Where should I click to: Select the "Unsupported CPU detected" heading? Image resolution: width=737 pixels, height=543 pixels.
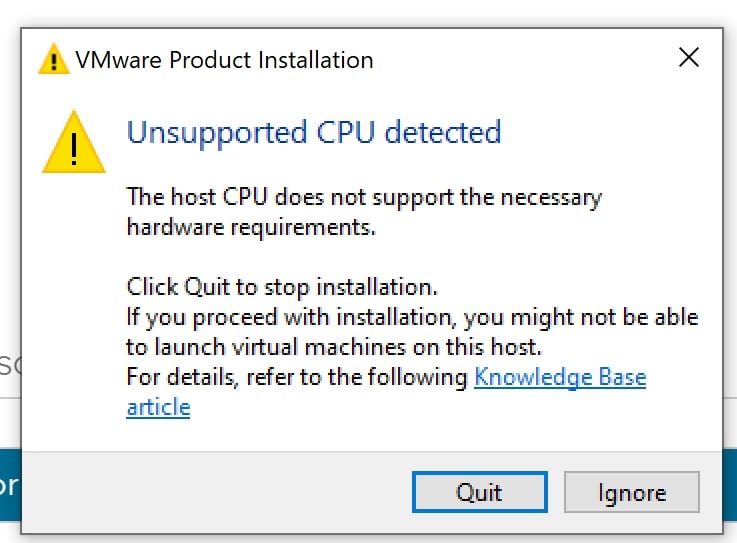(313, 132)
